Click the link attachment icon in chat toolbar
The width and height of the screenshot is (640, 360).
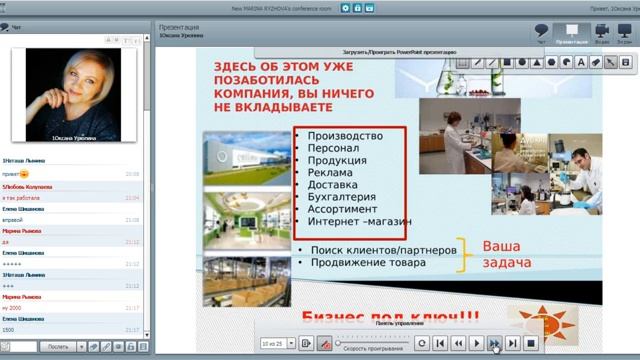[x=106, y=347]
